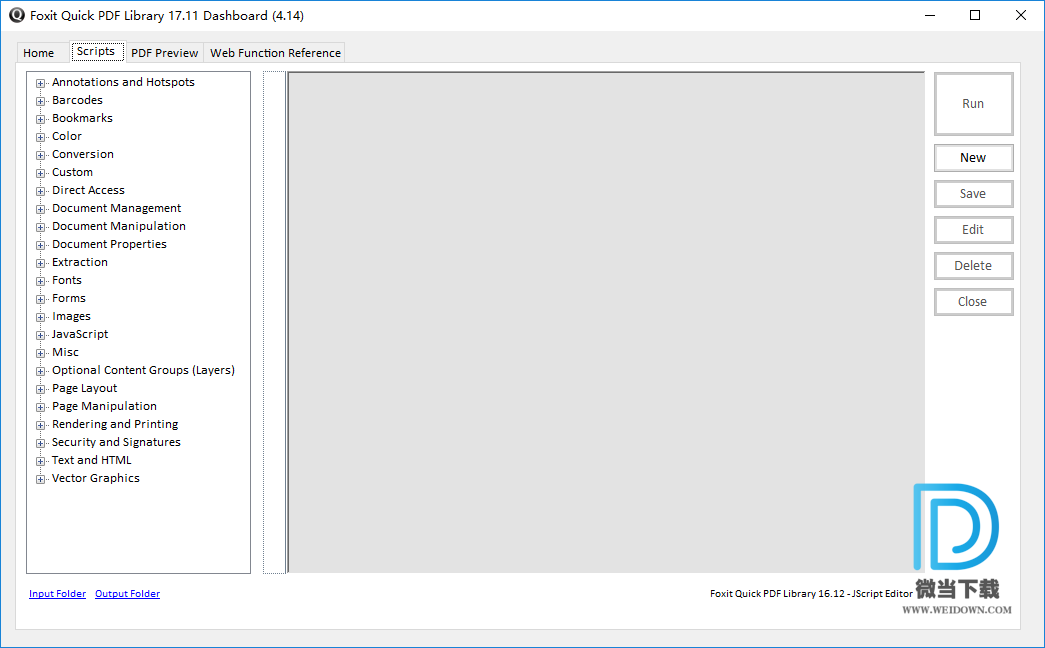Image resolution: width=1045 pixels, height=648 pixels.
Task: Select the Color category label
Action: [67, 136]
